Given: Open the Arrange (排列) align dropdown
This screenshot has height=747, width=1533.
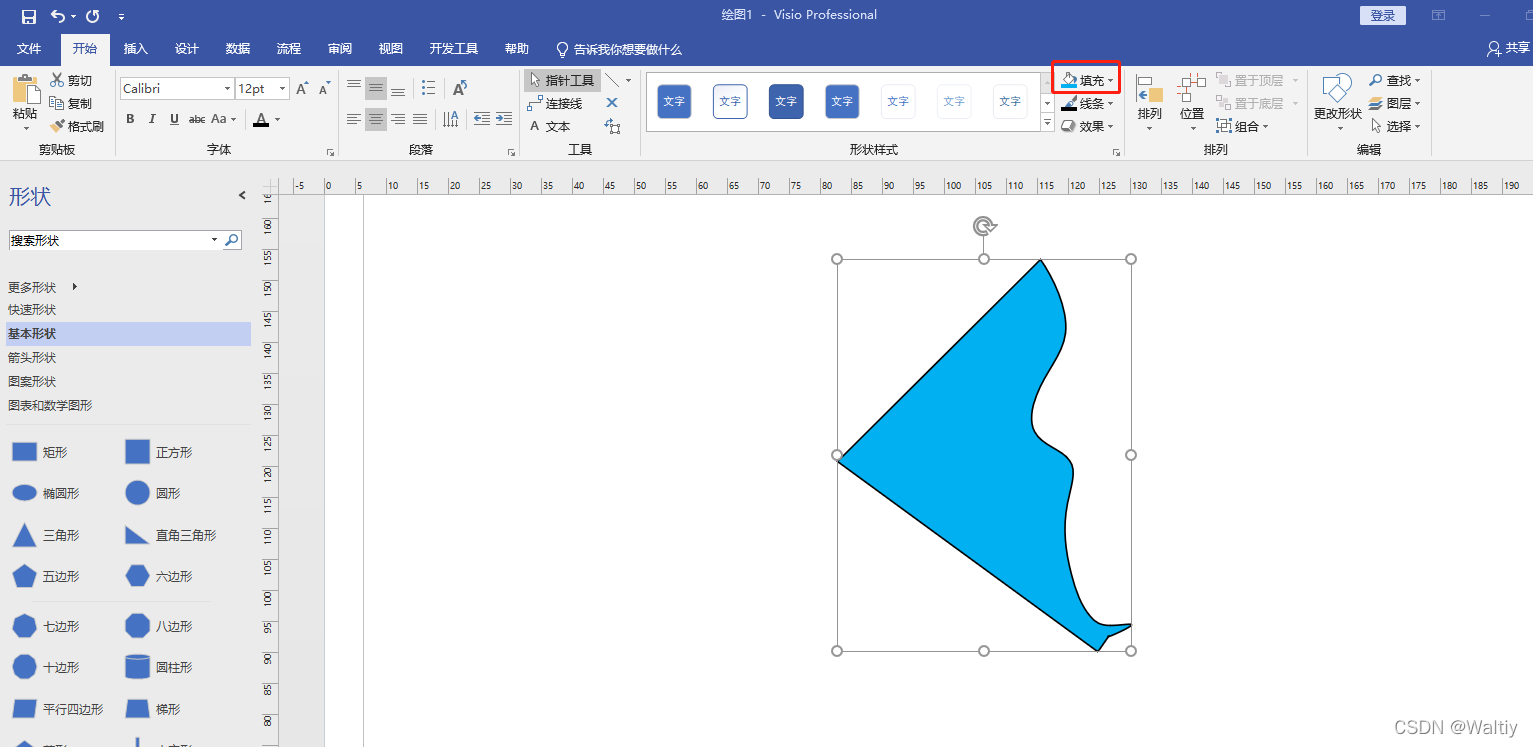Looking at the screenshot, I should [1149, 101].
